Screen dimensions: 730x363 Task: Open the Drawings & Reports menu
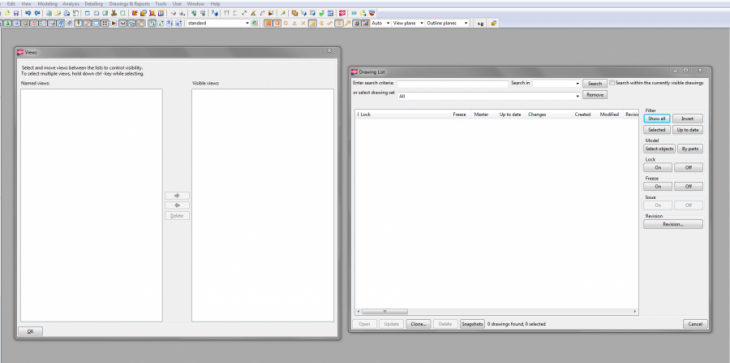point(129,4)
